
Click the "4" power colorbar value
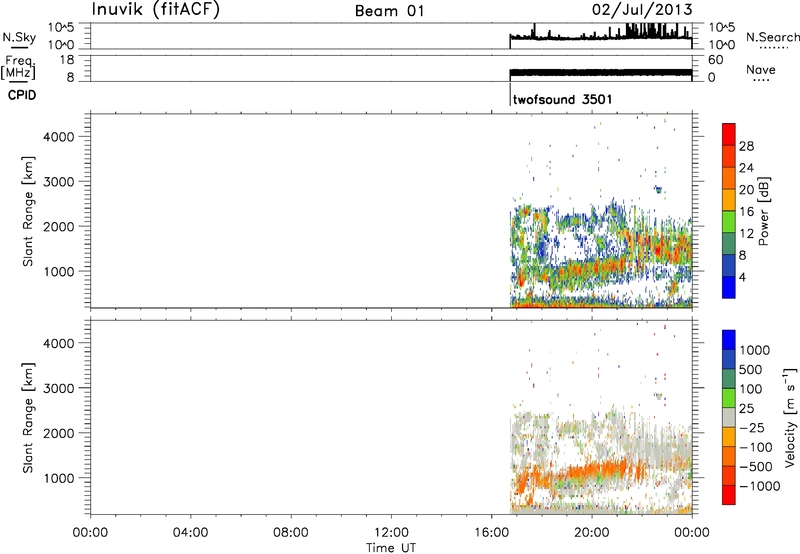pos(742,277)
